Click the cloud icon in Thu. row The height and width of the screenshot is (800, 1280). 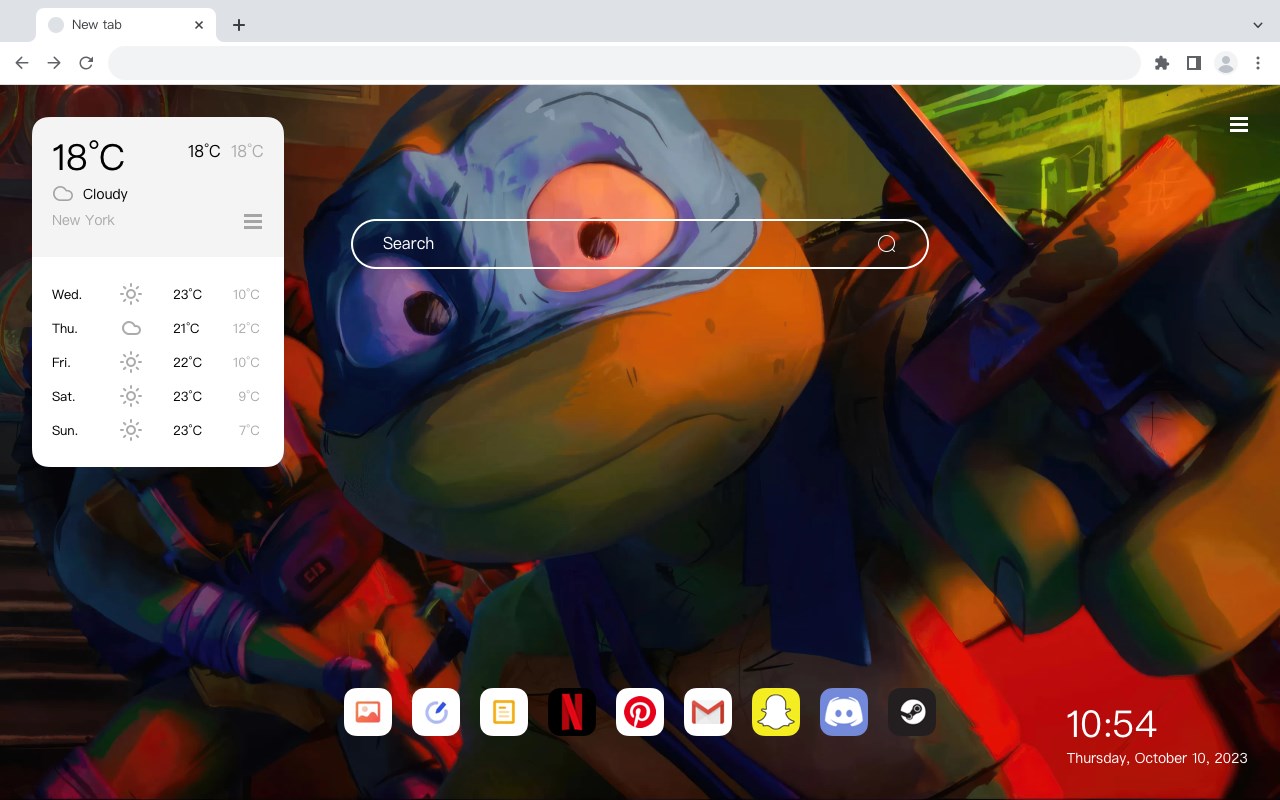131,328
